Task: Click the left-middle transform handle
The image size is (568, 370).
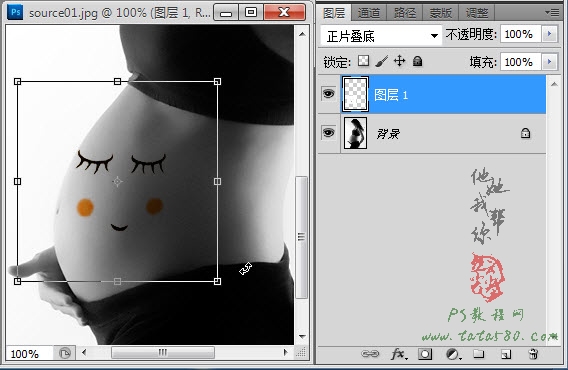Action: tap(17, 181)
